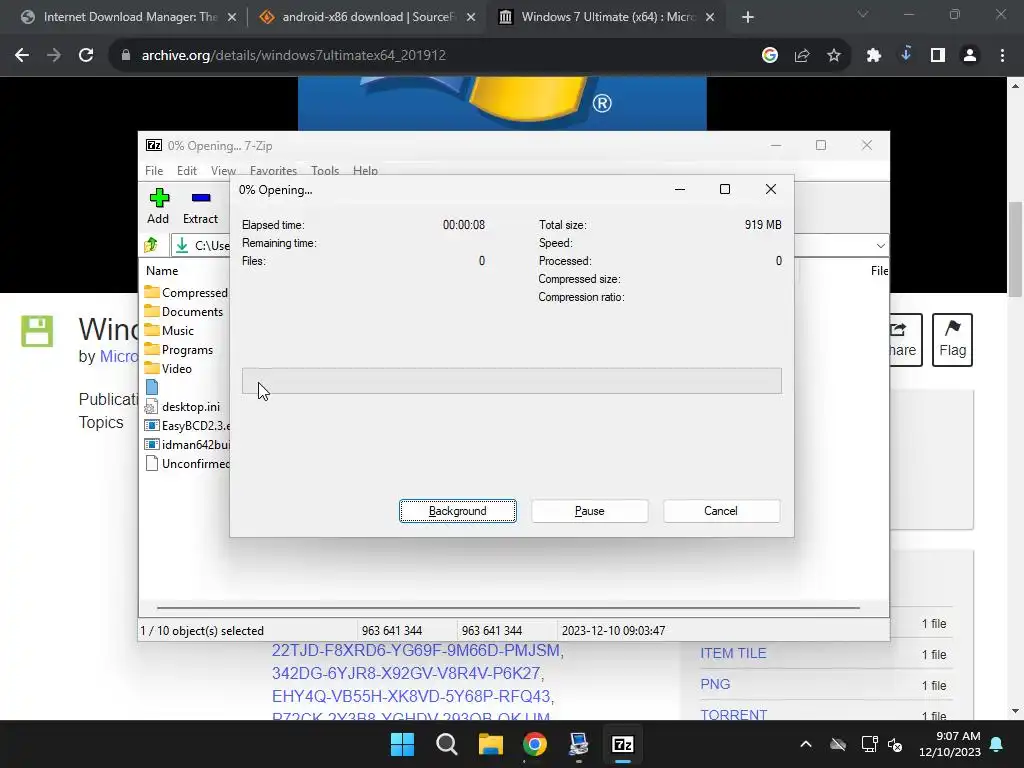The height and width of the screenshot is (768, 1024).
Task: Click the up-folder icon in 7-Zip
Action: coord(152,245)
